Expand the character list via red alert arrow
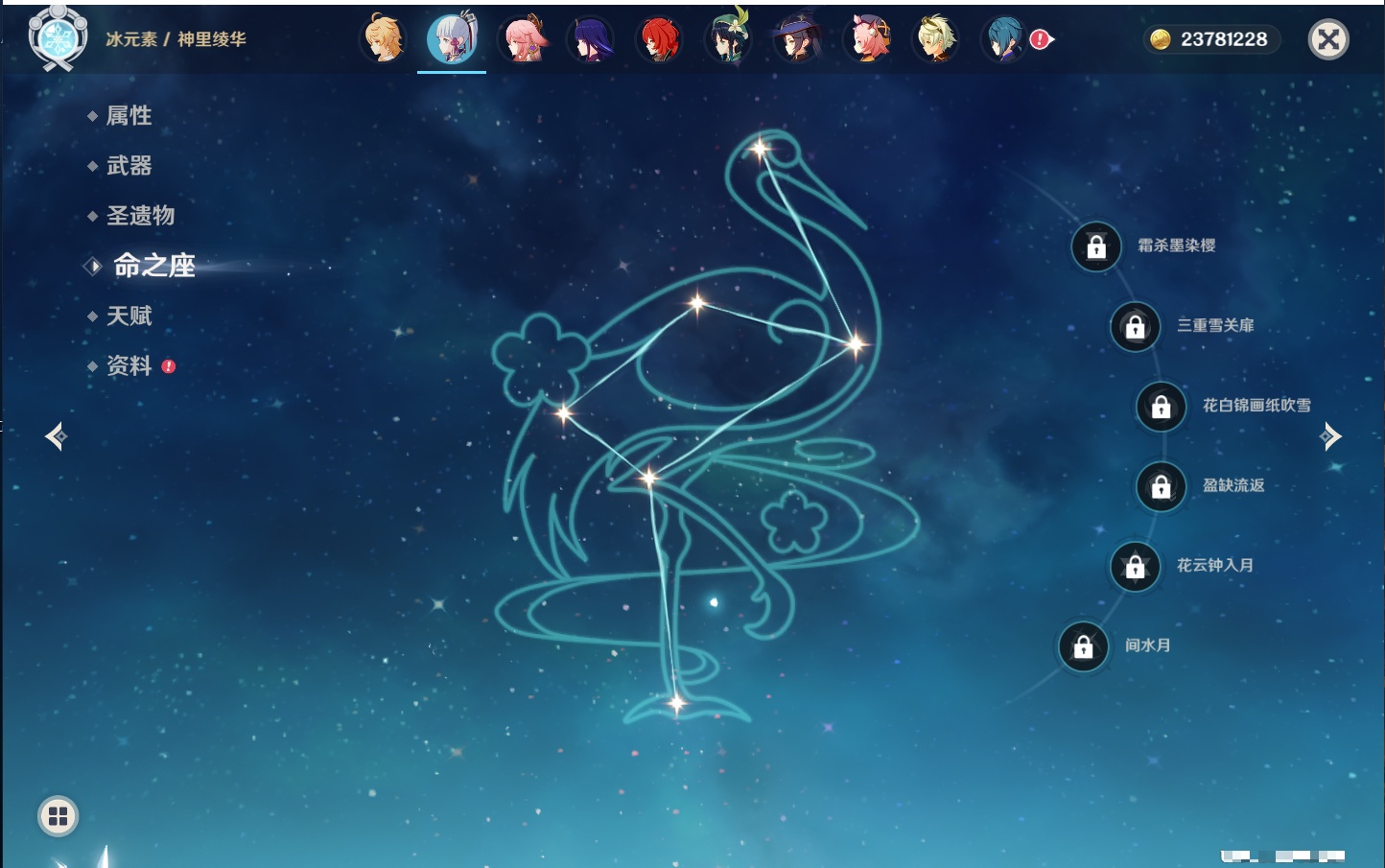1385x868 pixels. (x=1042, y=39)
